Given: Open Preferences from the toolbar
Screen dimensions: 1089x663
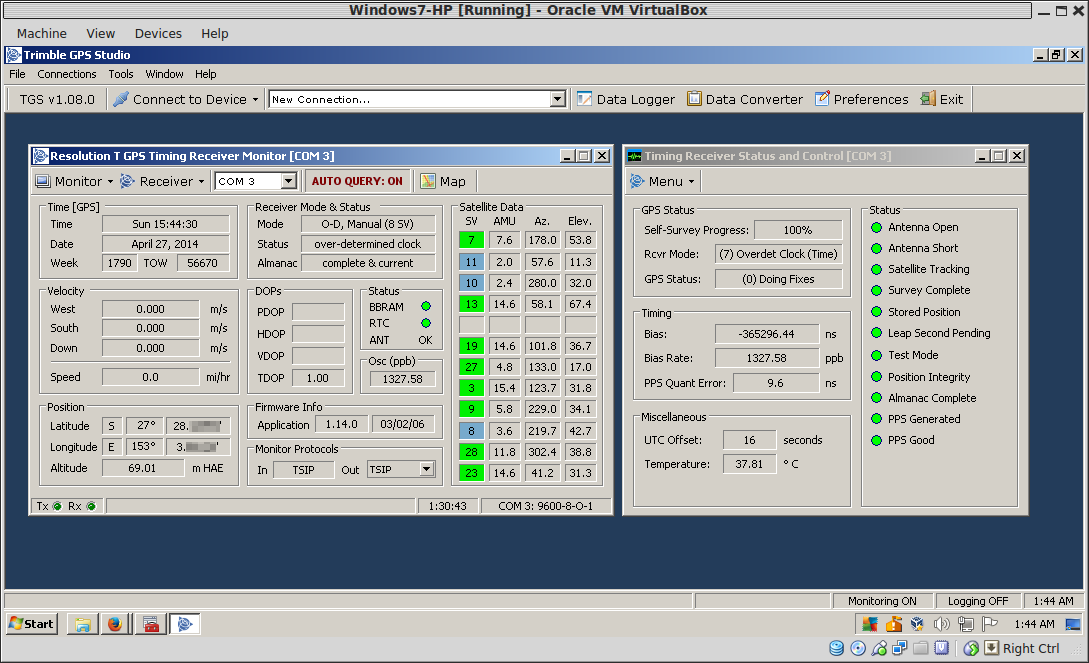Looking at the screenshot, I should tap(822, 99).
